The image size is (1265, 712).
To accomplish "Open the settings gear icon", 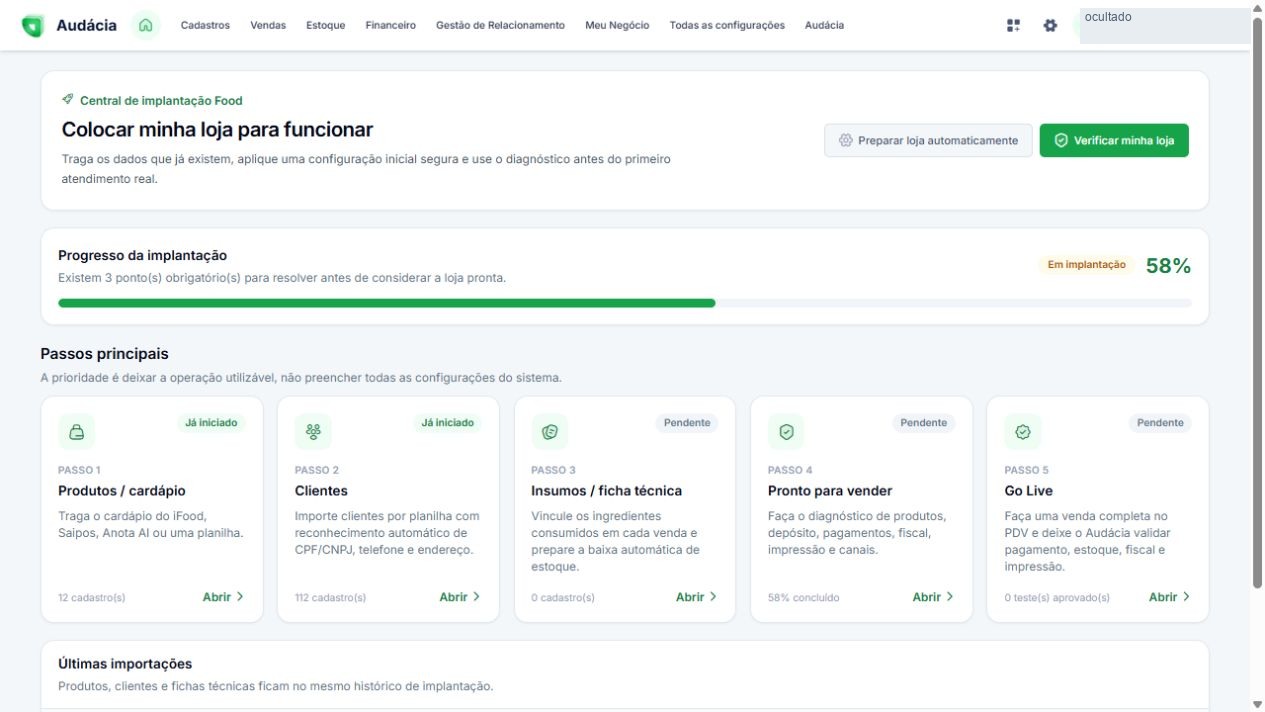I will [1050, 26].
